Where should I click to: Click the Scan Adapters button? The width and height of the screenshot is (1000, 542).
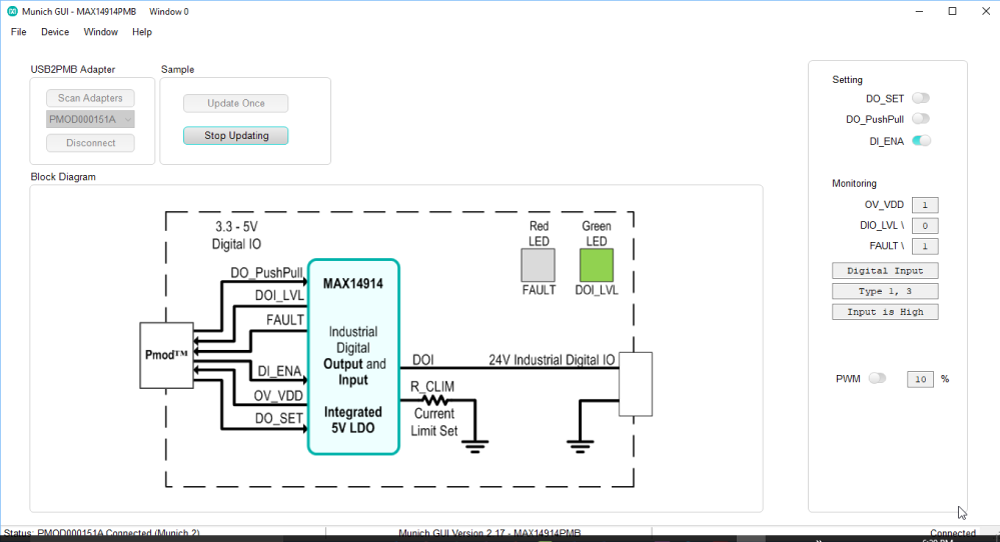point(90,98)
